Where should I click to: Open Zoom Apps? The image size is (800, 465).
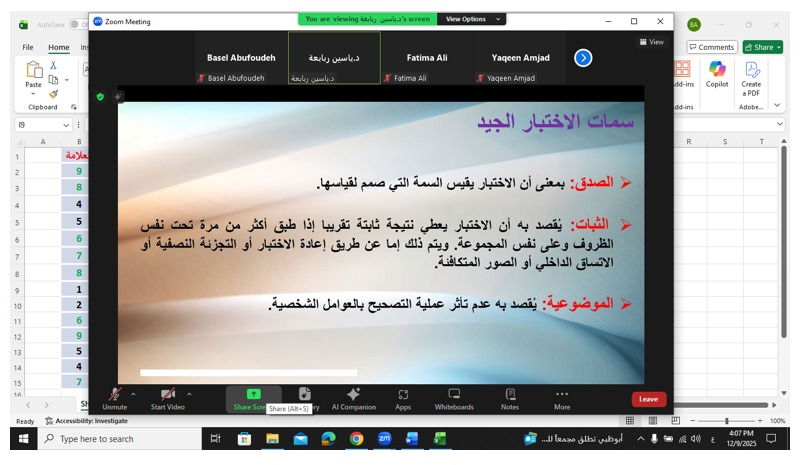[403, 397]
